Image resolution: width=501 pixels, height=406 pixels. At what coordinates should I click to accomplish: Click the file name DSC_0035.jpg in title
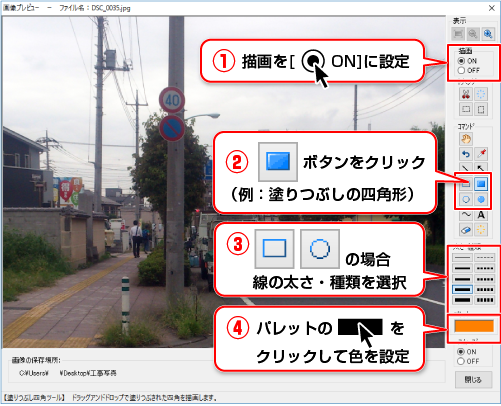pyautogui.click(x=111, y=8)
